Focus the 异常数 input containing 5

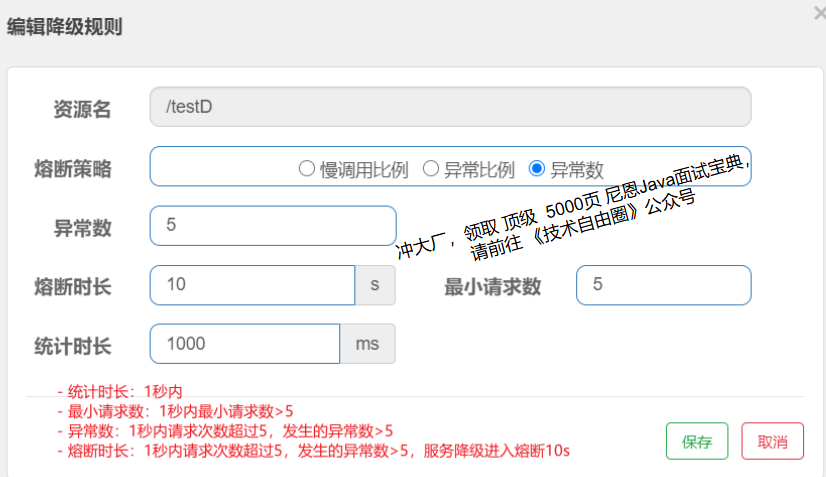273,226
